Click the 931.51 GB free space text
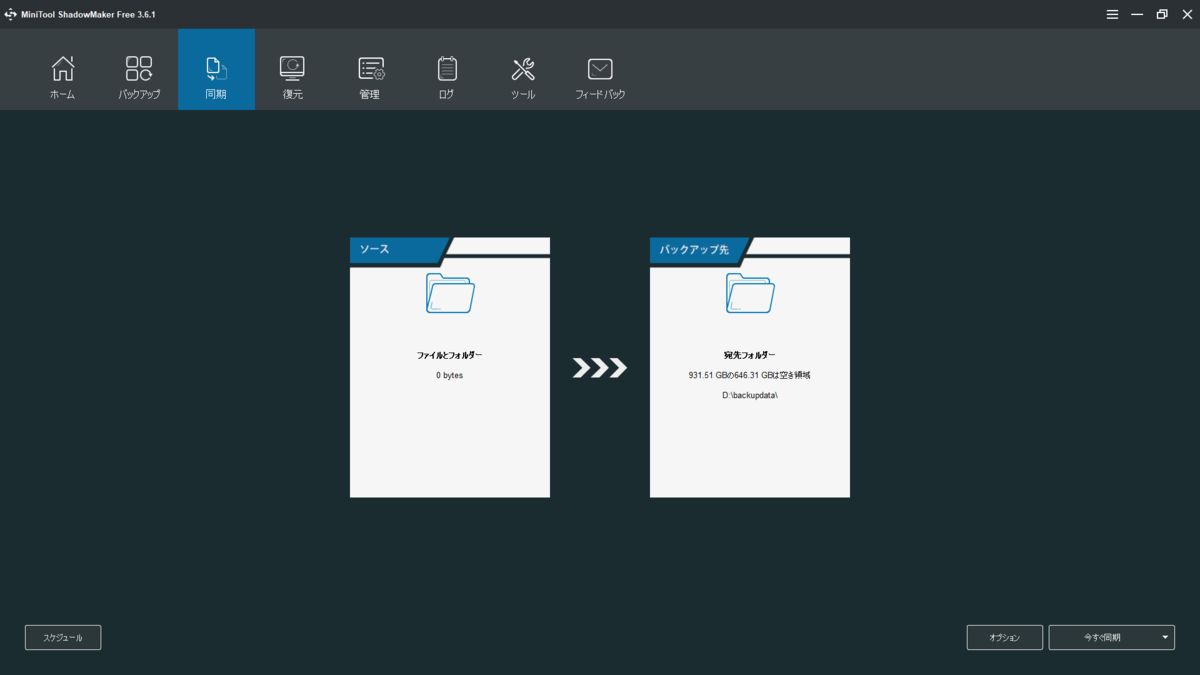This screenshot has height=675, width=1200. (750, 375)
